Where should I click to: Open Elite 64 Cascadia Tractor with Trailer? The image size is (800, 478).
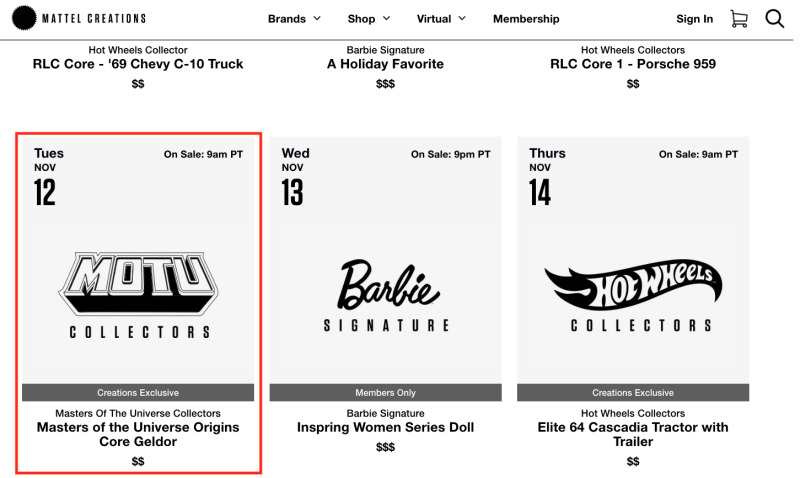(x=633, y=434)
